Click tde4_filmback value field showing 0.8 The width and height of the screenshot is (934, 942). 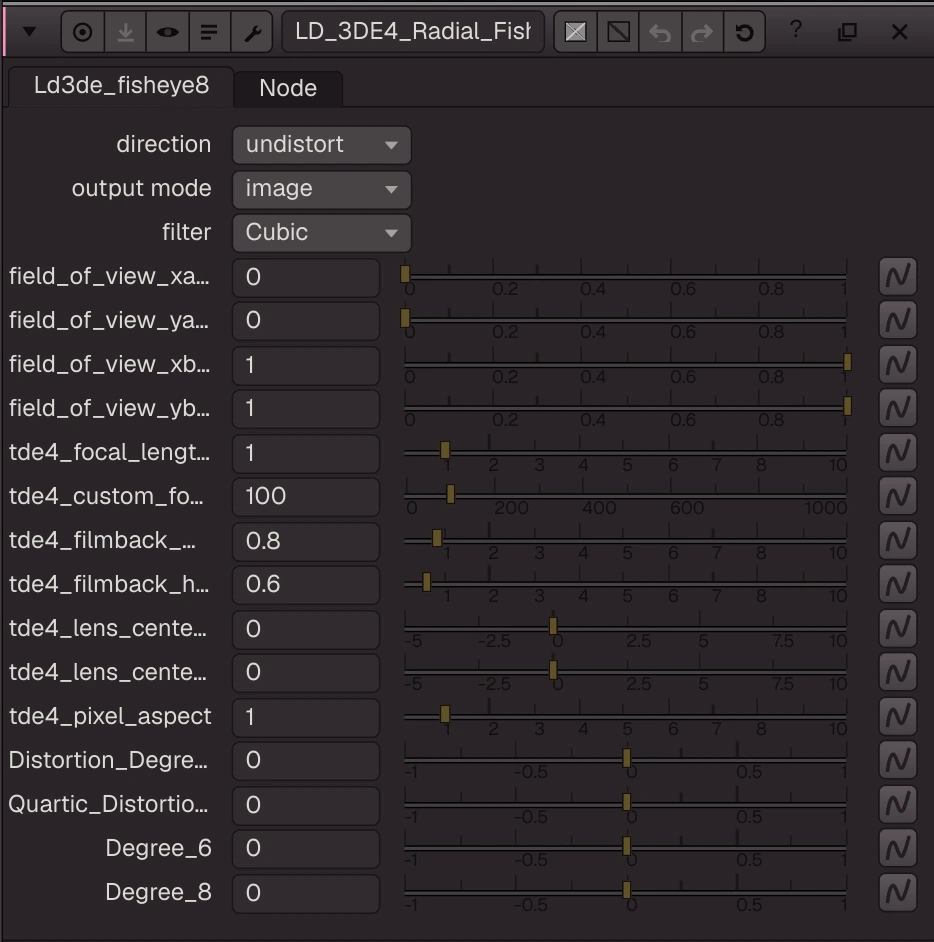click(x=306, y=541)
